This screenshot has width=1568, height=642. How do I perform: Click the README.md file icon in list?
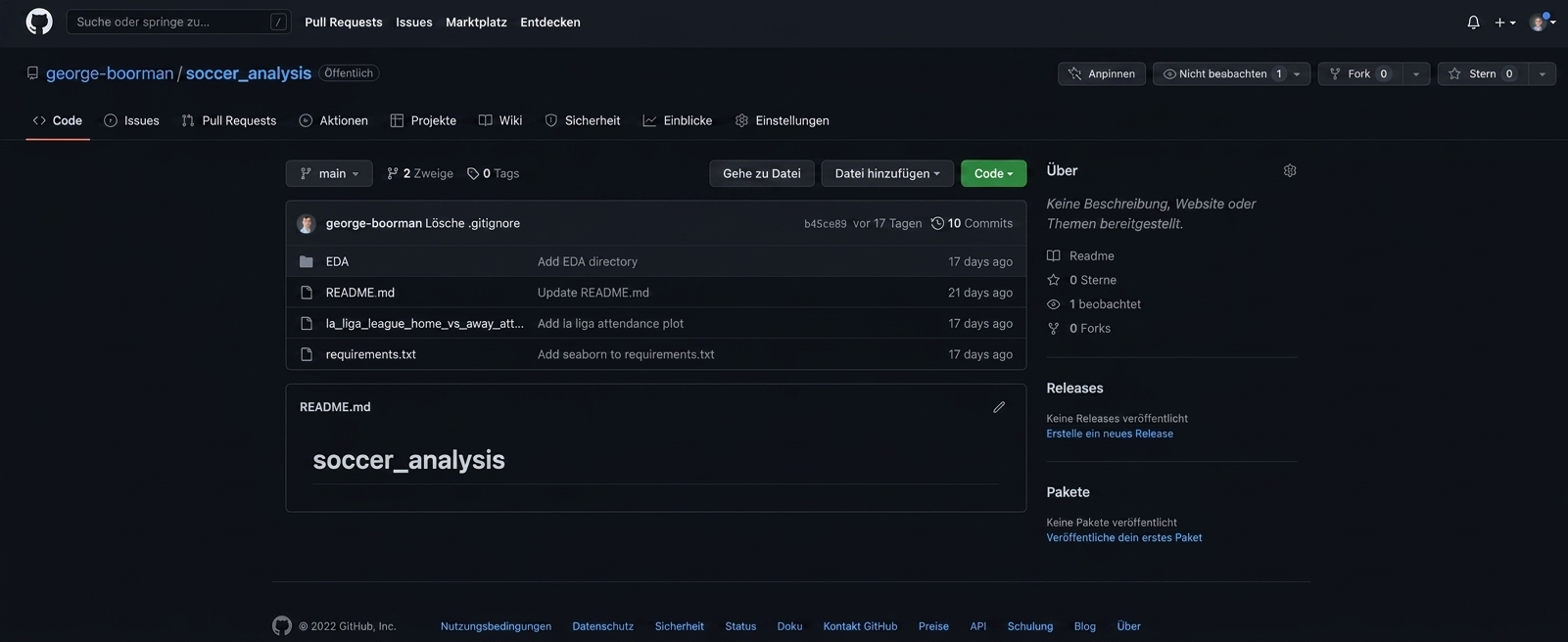pyautogui.click(x=307, y=293)
